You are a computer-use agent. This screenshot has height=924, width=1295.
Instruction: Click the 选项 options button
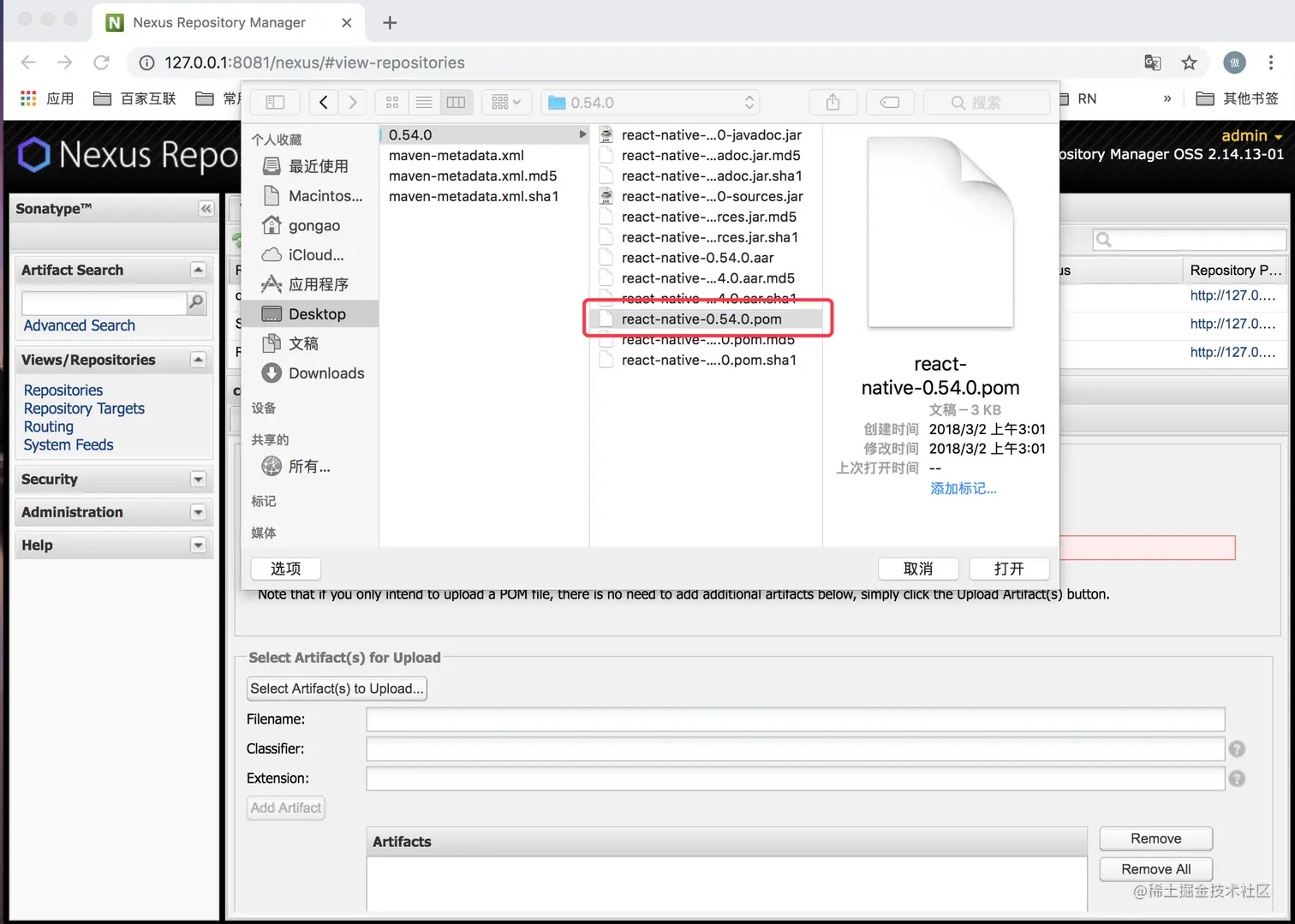click(x=286, y=569)
